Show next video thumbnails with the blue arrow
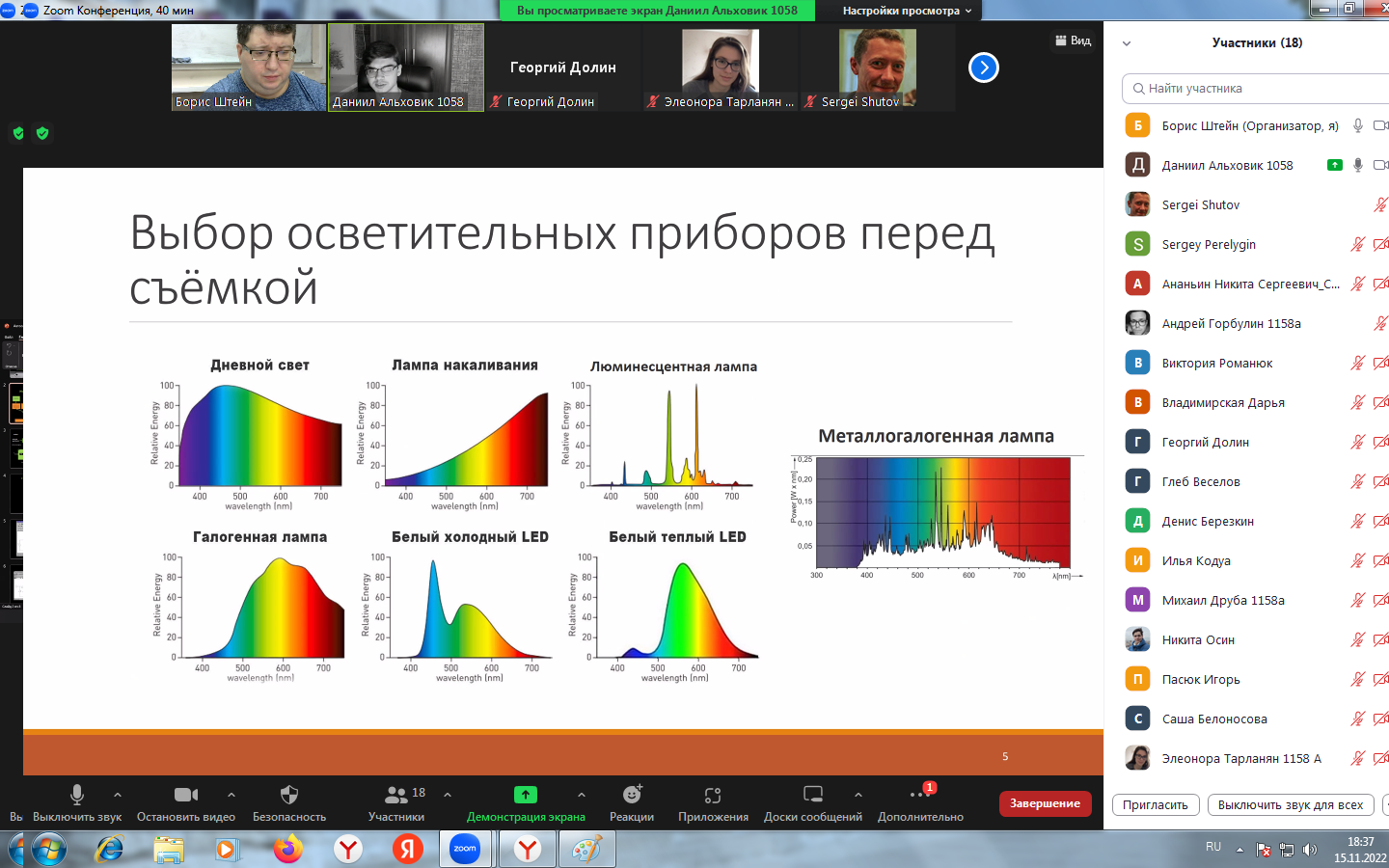 click(x=983, y=68)
